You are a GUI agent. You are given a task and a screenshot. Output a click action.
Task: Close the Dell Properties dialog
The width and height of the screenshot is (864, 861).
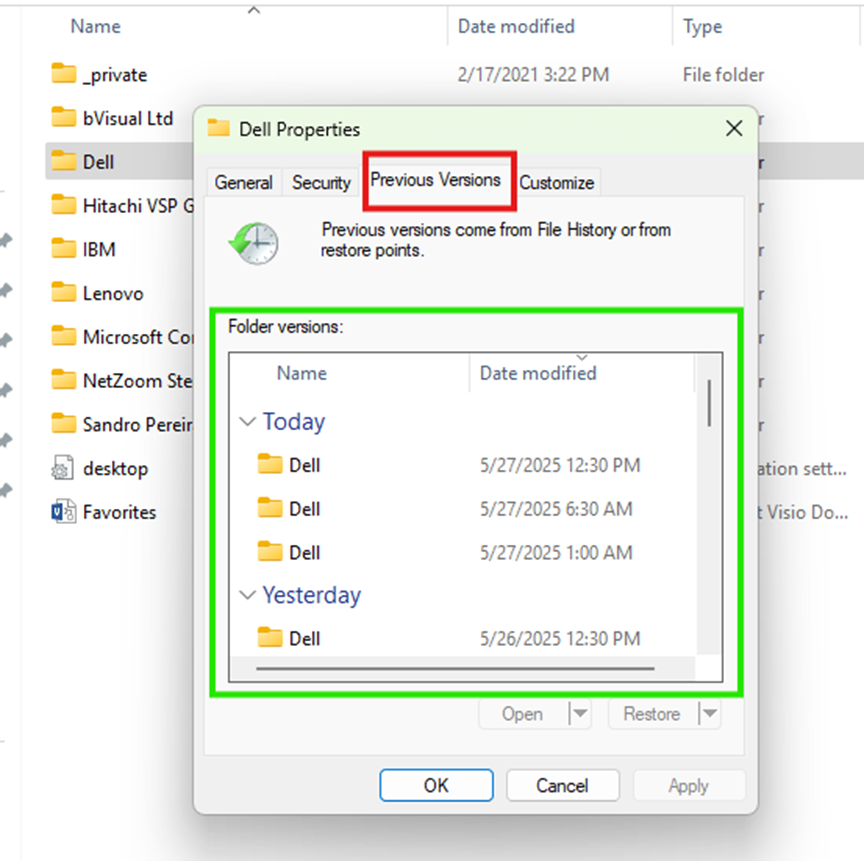[734, 128]
